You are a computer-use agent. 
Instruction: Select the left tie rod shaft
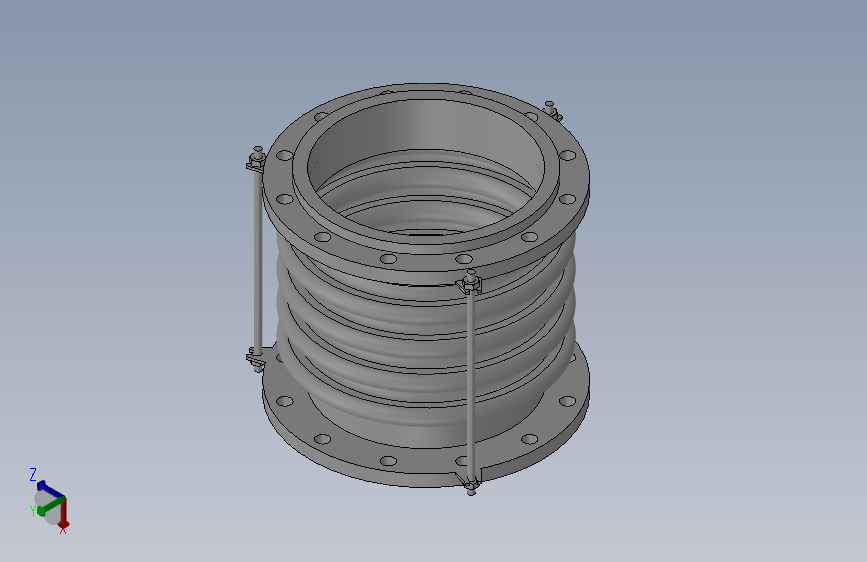pyautogui.click(x=257, y=260)
